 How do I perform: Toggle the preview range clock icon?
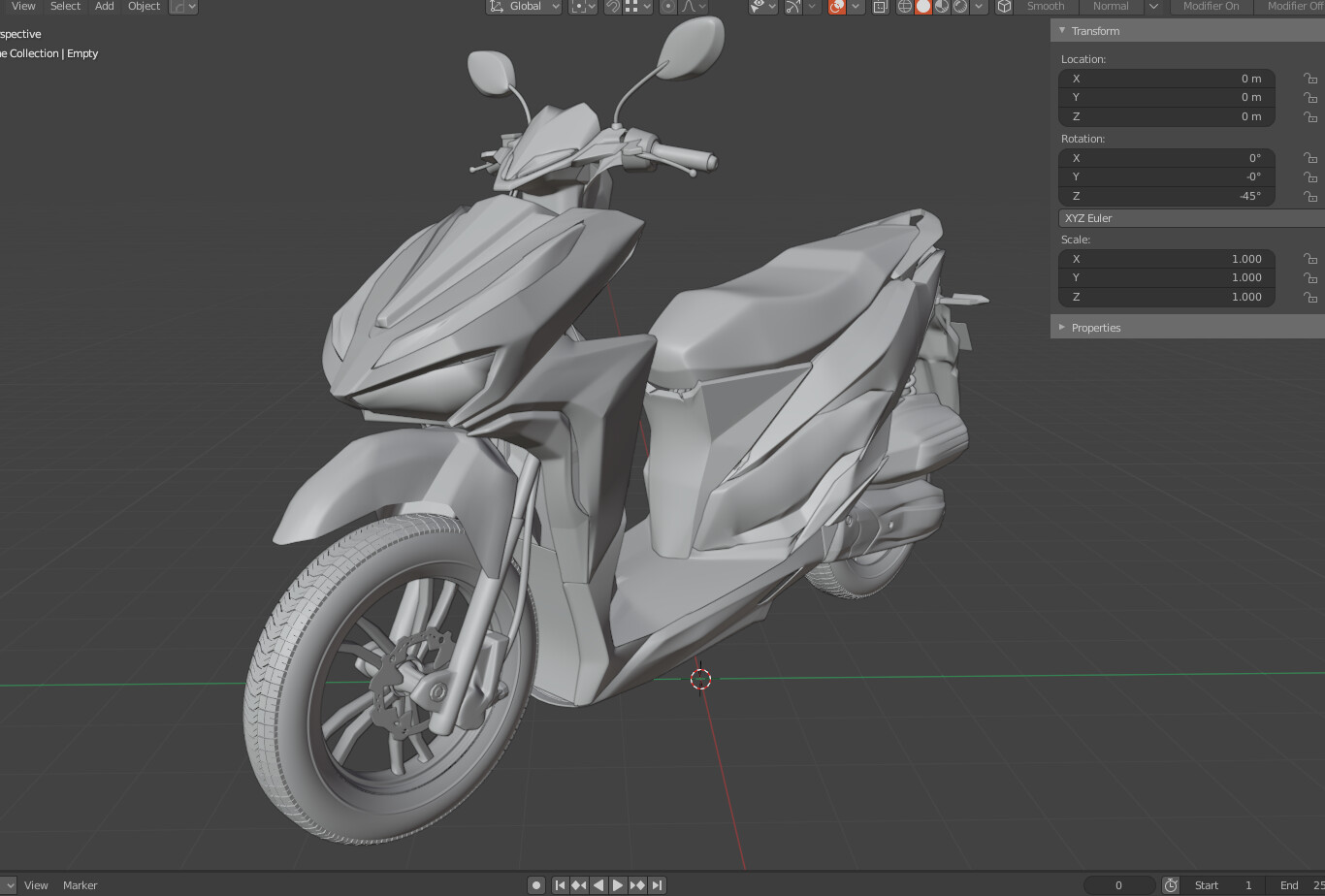1171,884
